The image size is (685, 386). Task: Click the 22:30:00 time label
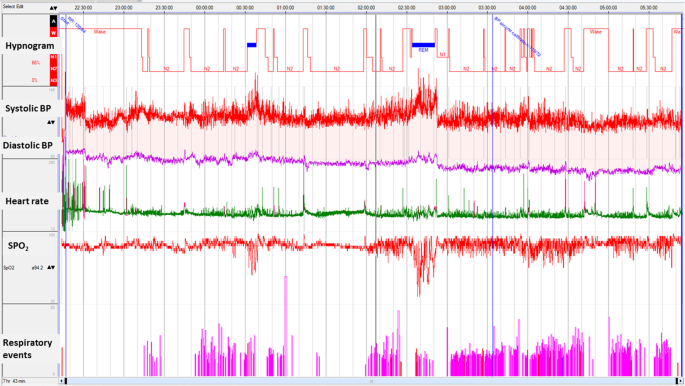(83, 8)
